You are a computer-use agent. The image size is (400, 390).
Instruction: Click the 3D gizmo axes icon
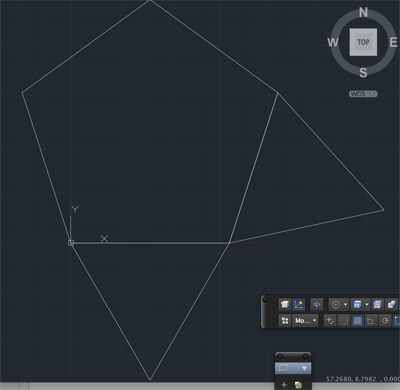click(336, 304)
